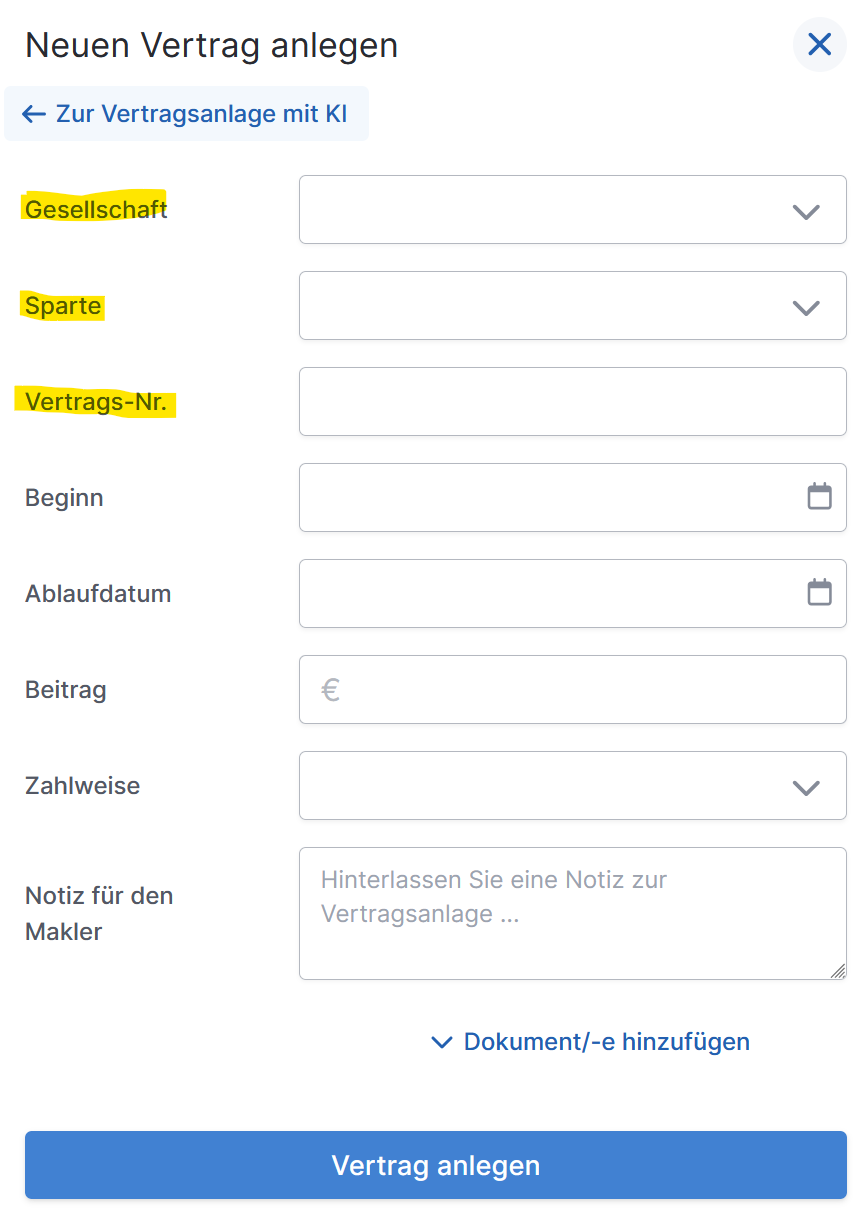Open calendar picker for Beginn date

tap(819, 497)
